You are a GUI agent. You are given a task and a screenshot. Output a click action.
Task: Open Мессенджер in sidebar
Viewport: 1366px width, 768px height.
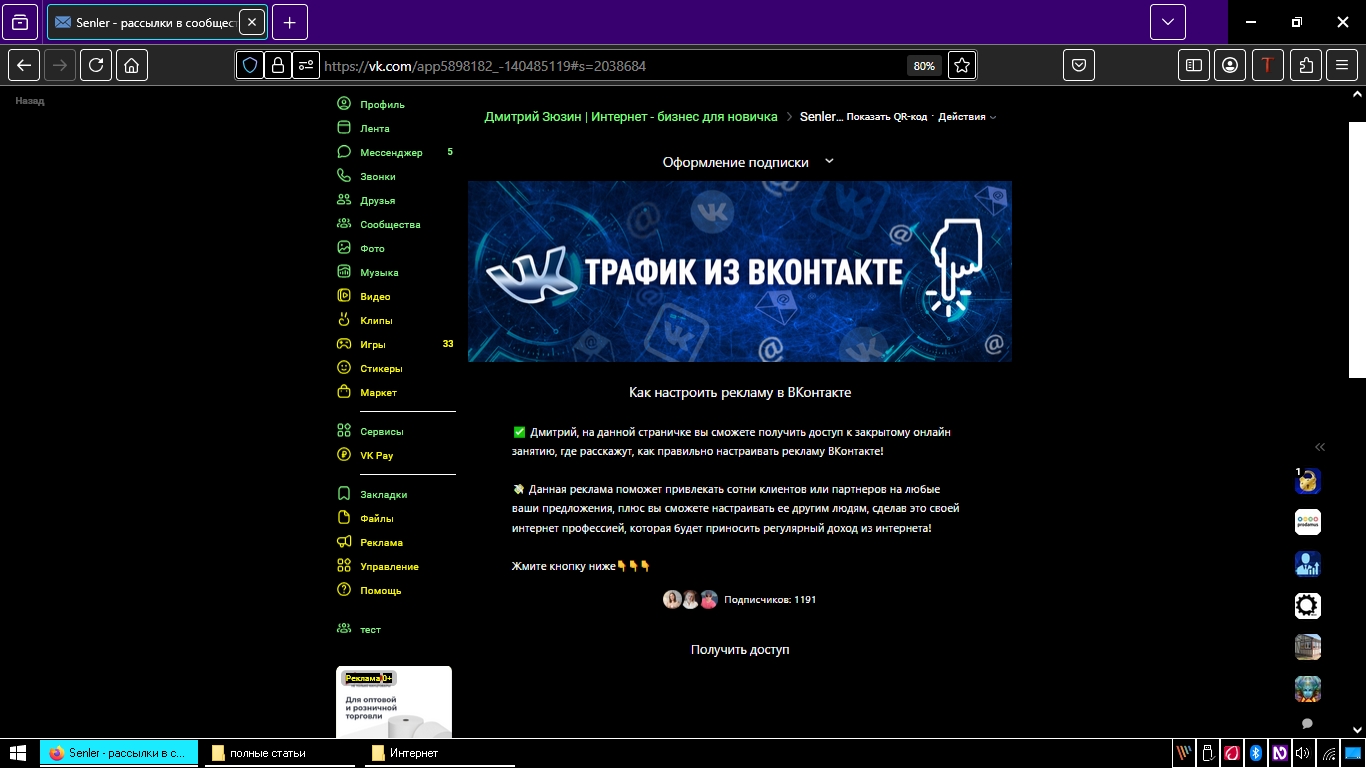(391, 152)
